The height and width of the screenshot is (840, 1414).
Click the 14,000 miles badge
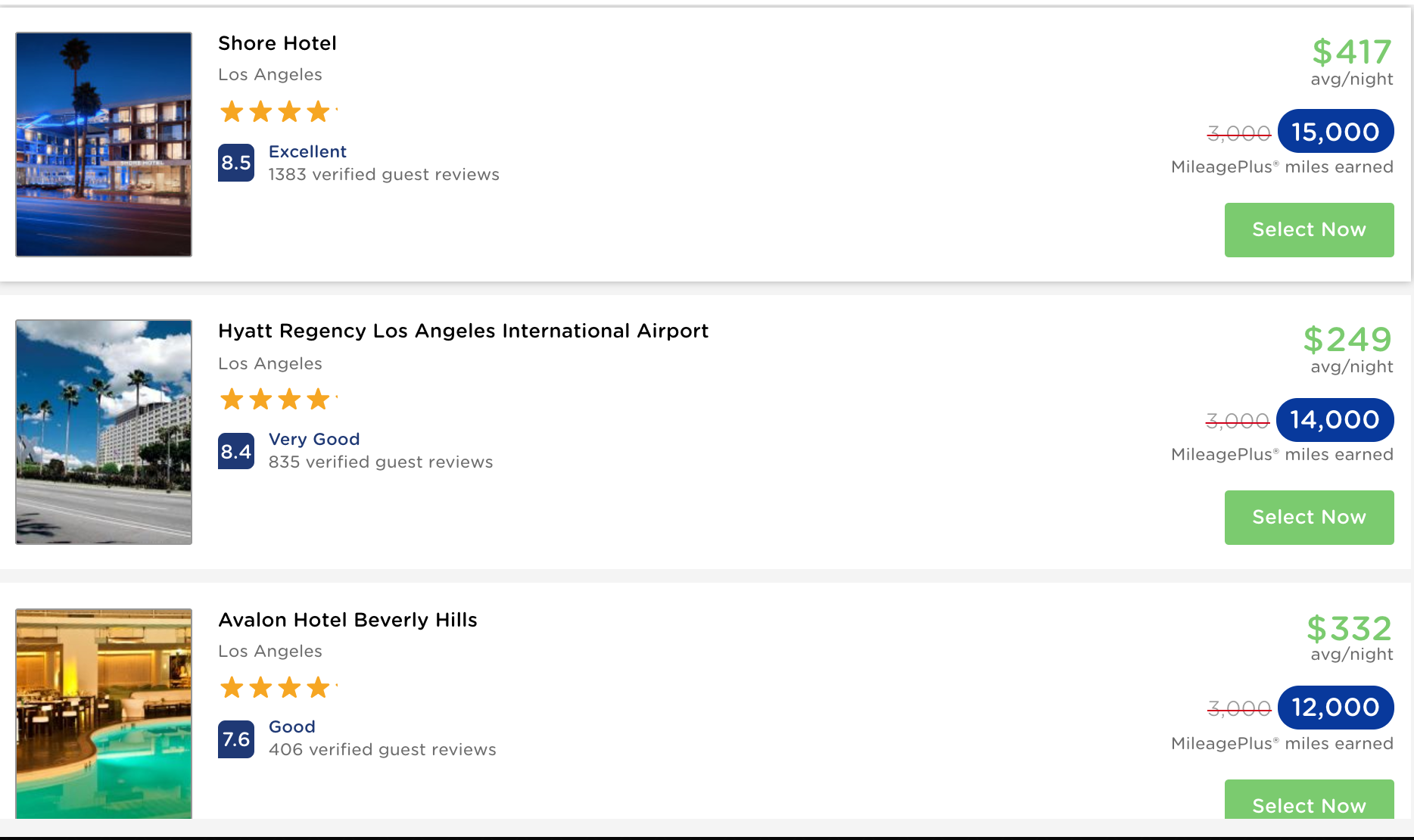tap(1335, 420)
